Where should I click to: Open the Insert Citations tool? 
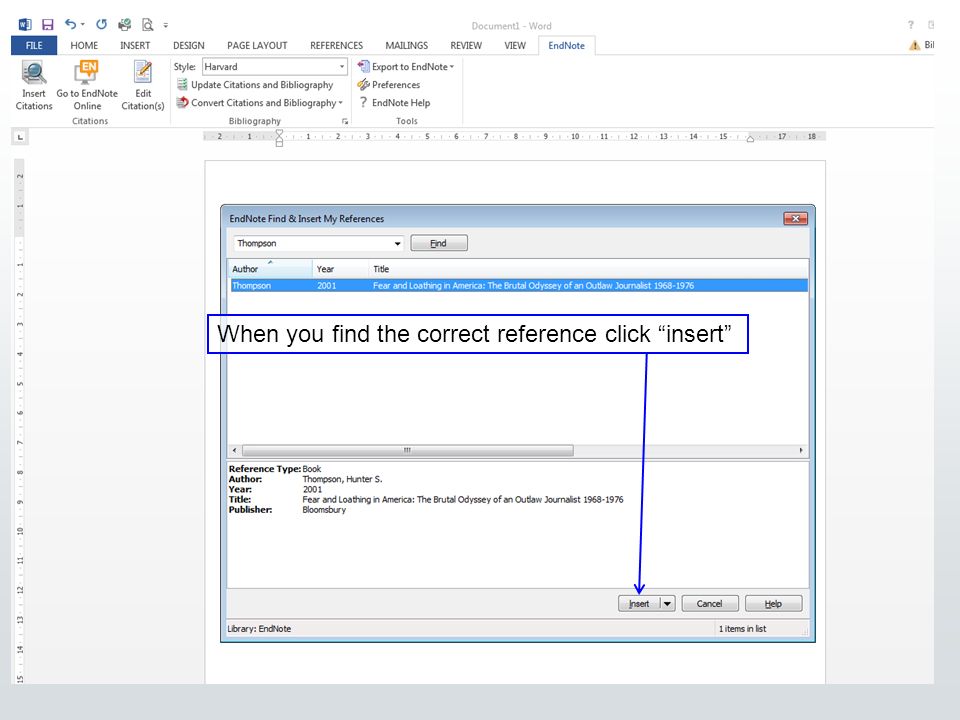click(x=34, y=86)
